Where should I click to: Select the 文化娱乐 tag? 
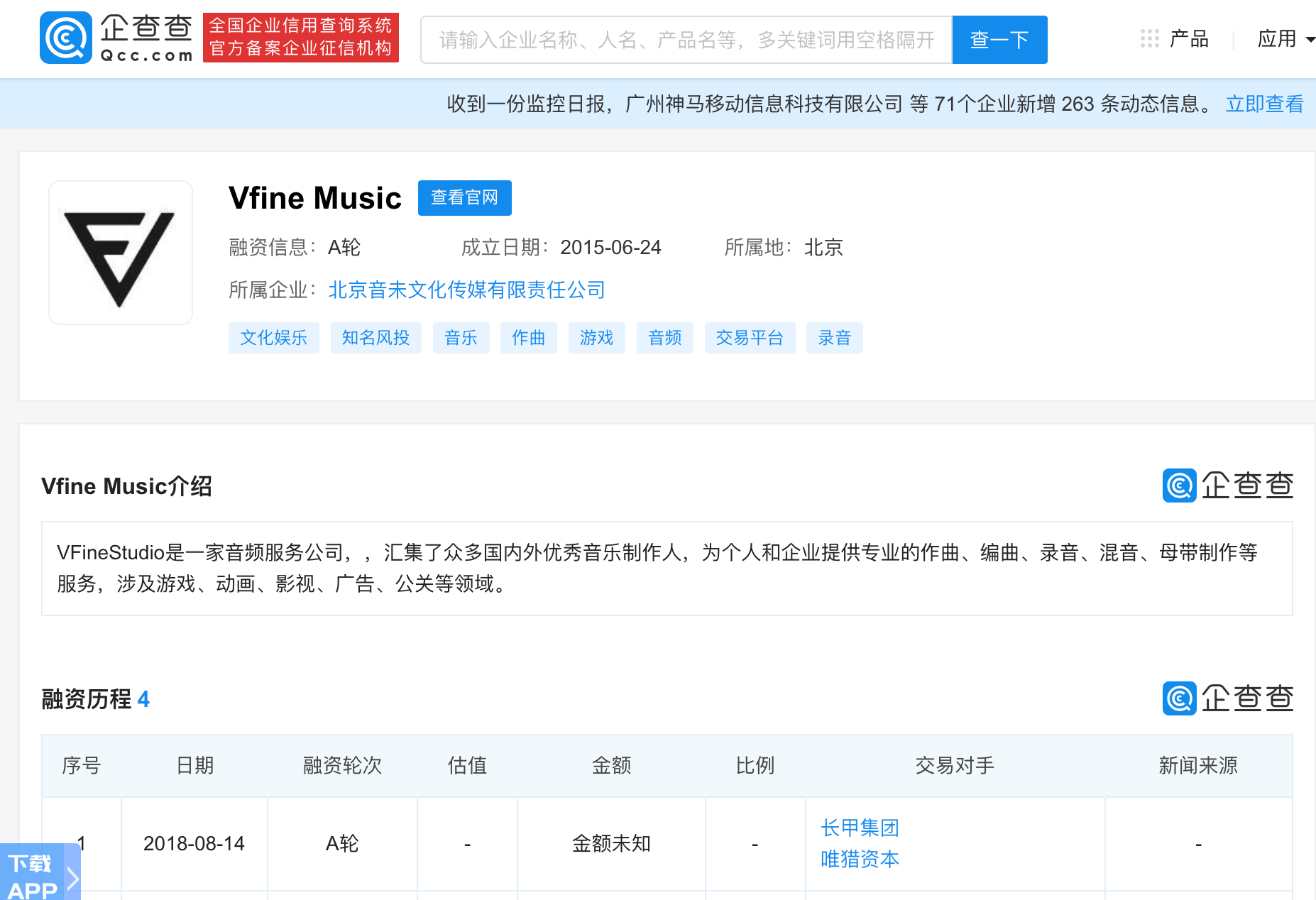click(273, 338)
